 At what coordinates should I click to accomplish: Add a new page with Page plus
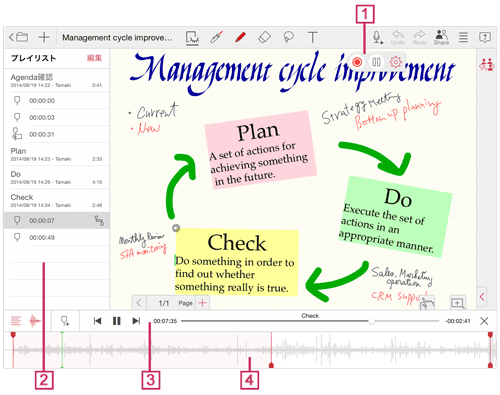pyautogui.click(x=202, y=303)
